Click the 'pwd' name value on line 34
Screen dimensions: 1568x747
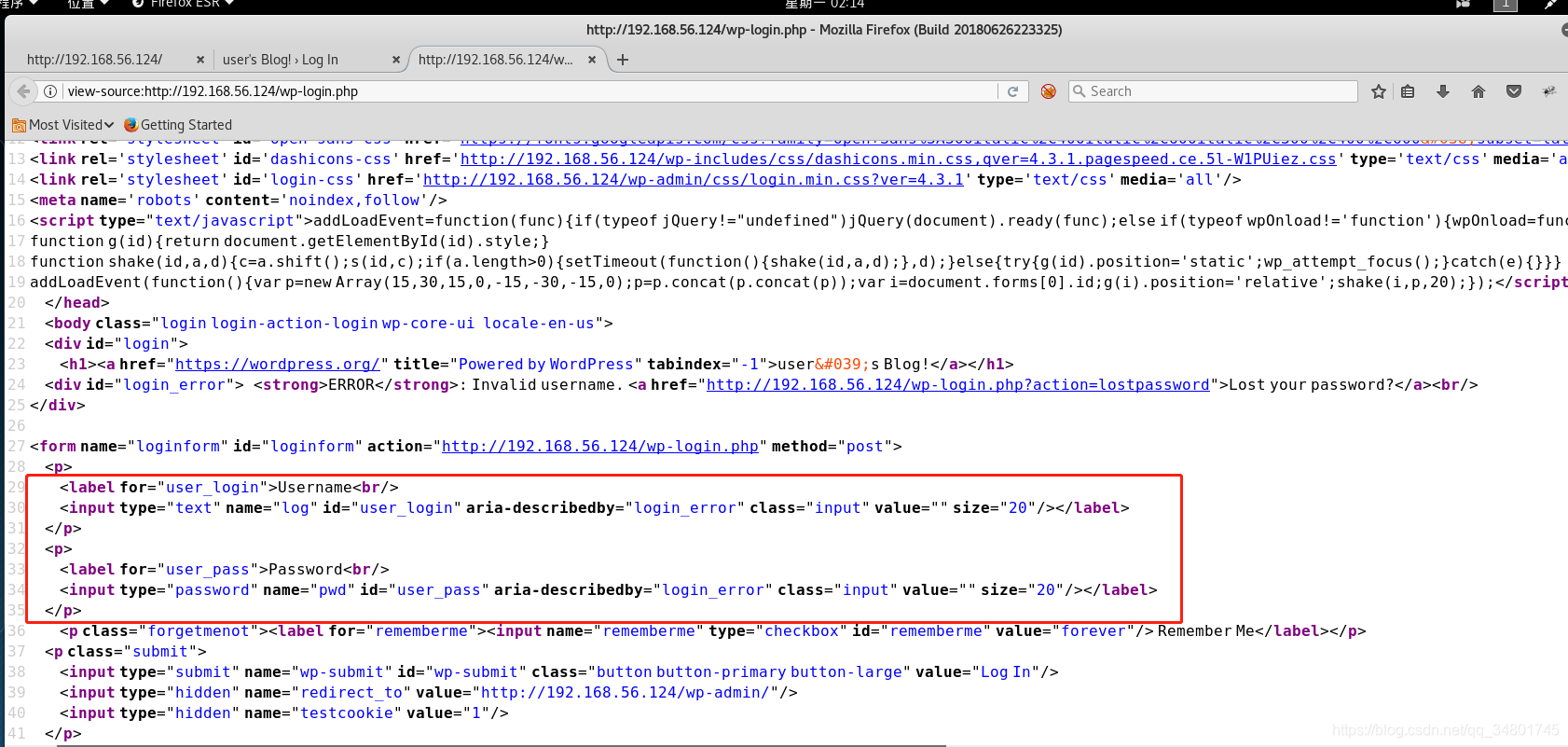click(x=333, y=590)
